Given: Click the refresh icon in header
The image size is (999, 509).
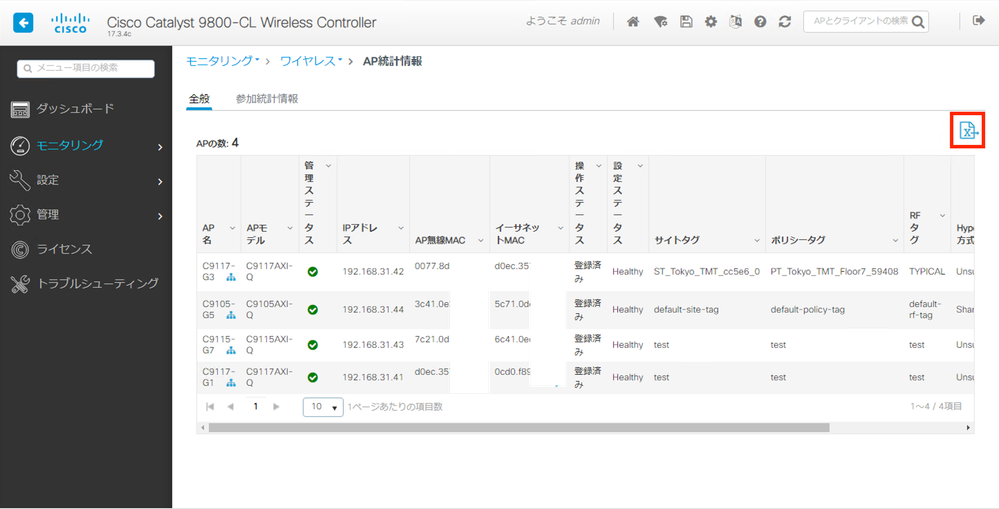Looking at the screenshot, I should (x=785, y=22).
